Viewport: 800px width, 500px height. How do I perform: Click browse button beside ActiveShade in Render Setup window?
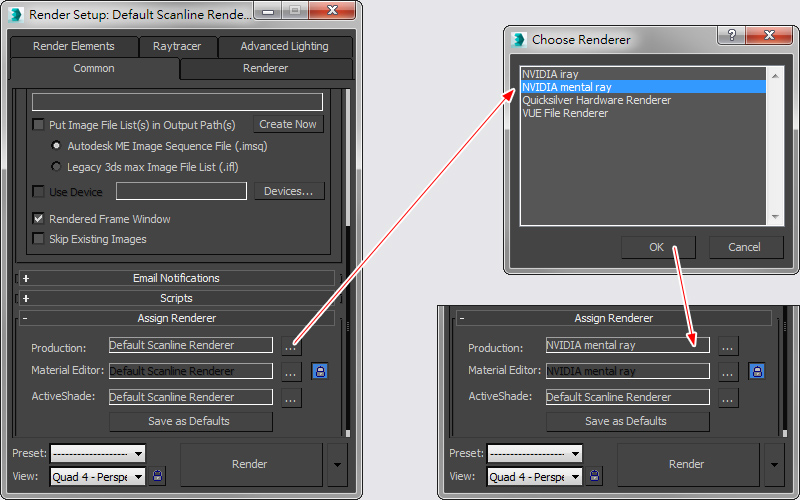pyautogui.click(x=291, y=398)
